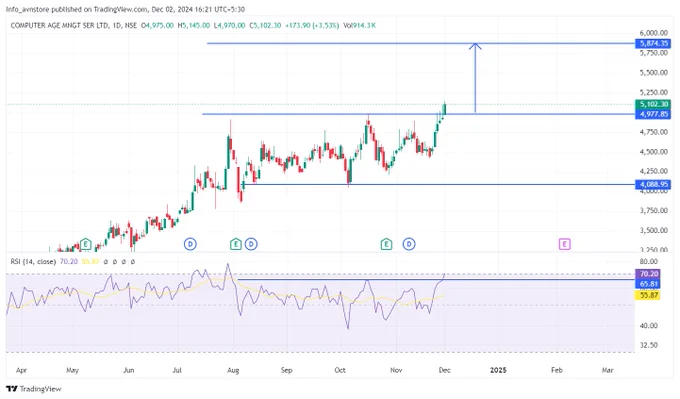Click the Aug label on the time axis
This screenshot has width=680, height=399.
pos(233,370)
